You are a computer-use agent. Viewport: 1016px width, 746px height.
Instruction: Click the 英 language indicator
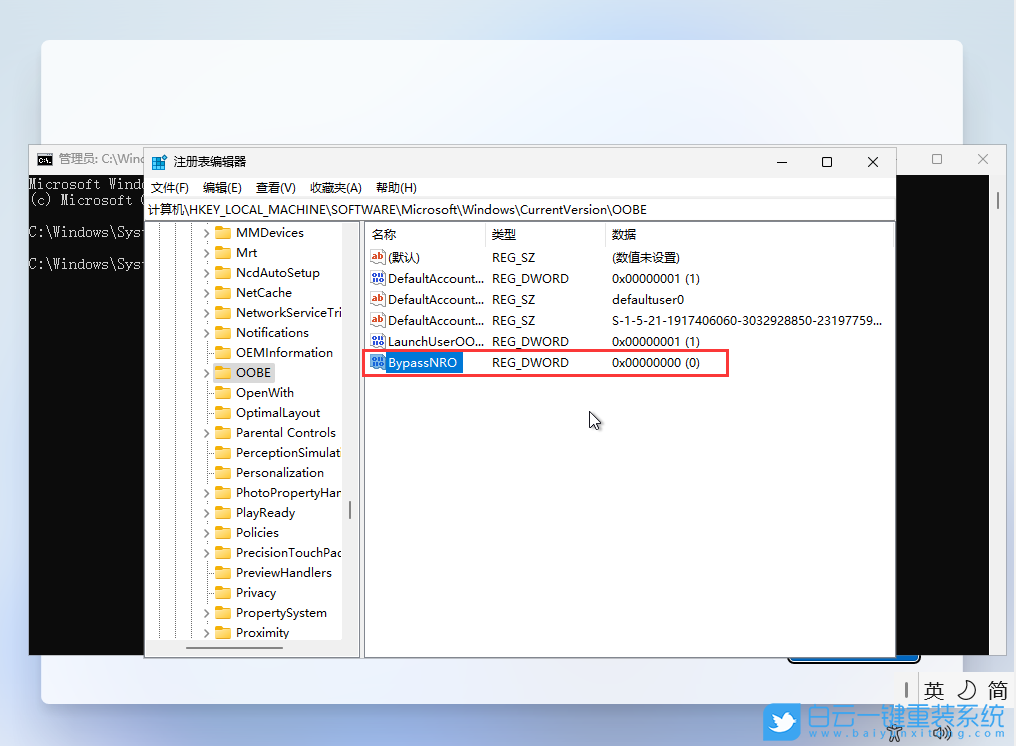[934, 690]
